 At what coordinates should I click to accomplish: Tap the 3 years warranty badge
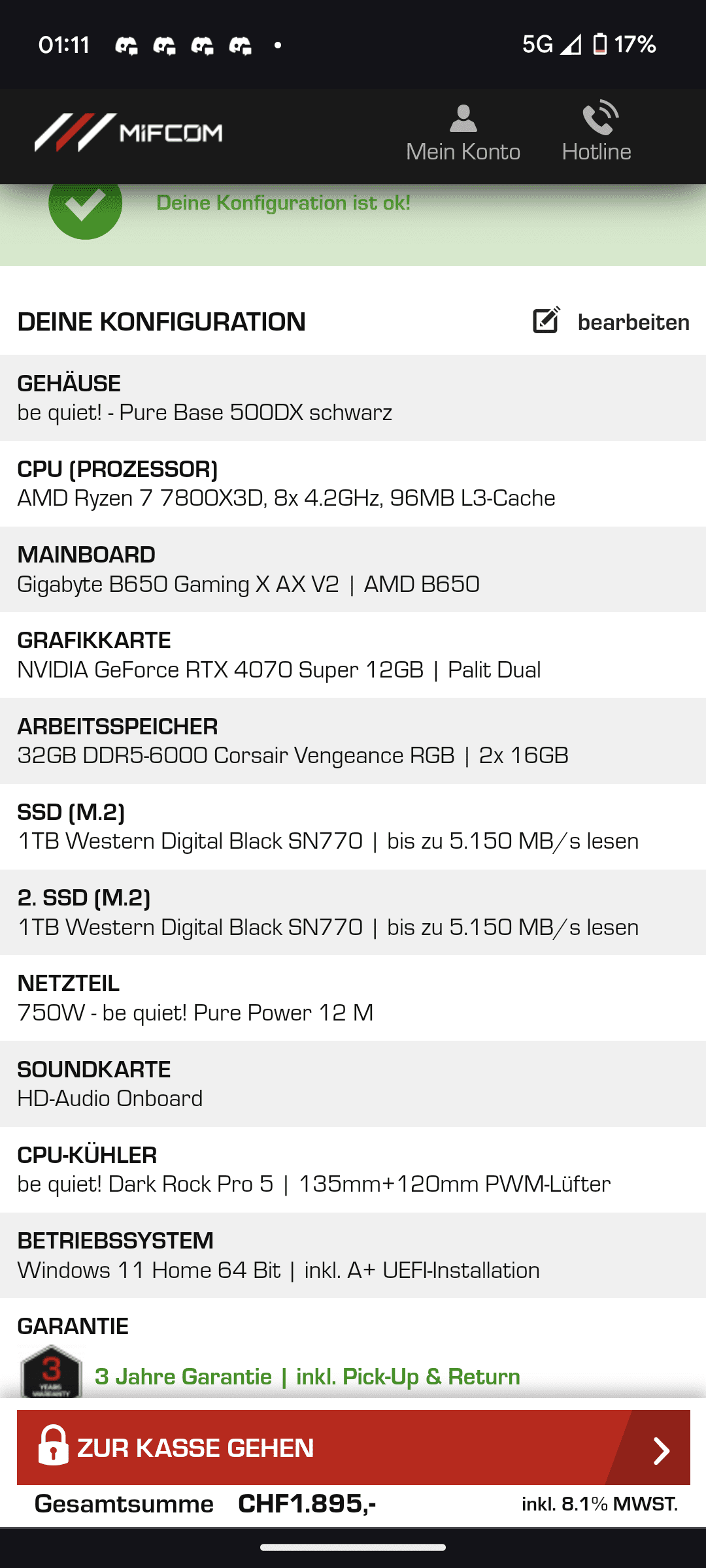click(x=51, y=1371)
